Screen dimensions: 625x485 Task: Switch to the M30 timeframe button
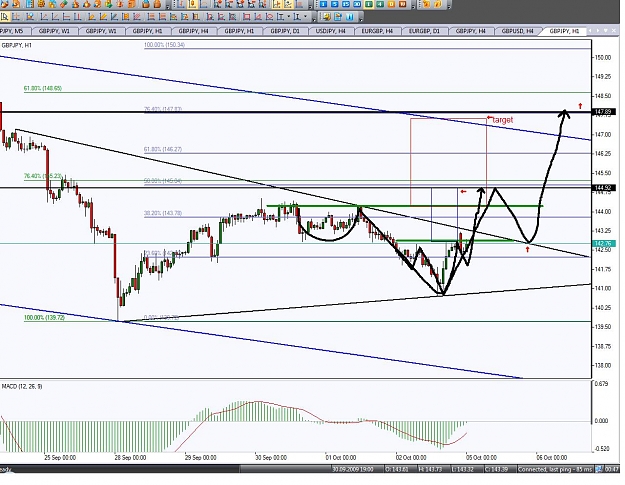357,4
